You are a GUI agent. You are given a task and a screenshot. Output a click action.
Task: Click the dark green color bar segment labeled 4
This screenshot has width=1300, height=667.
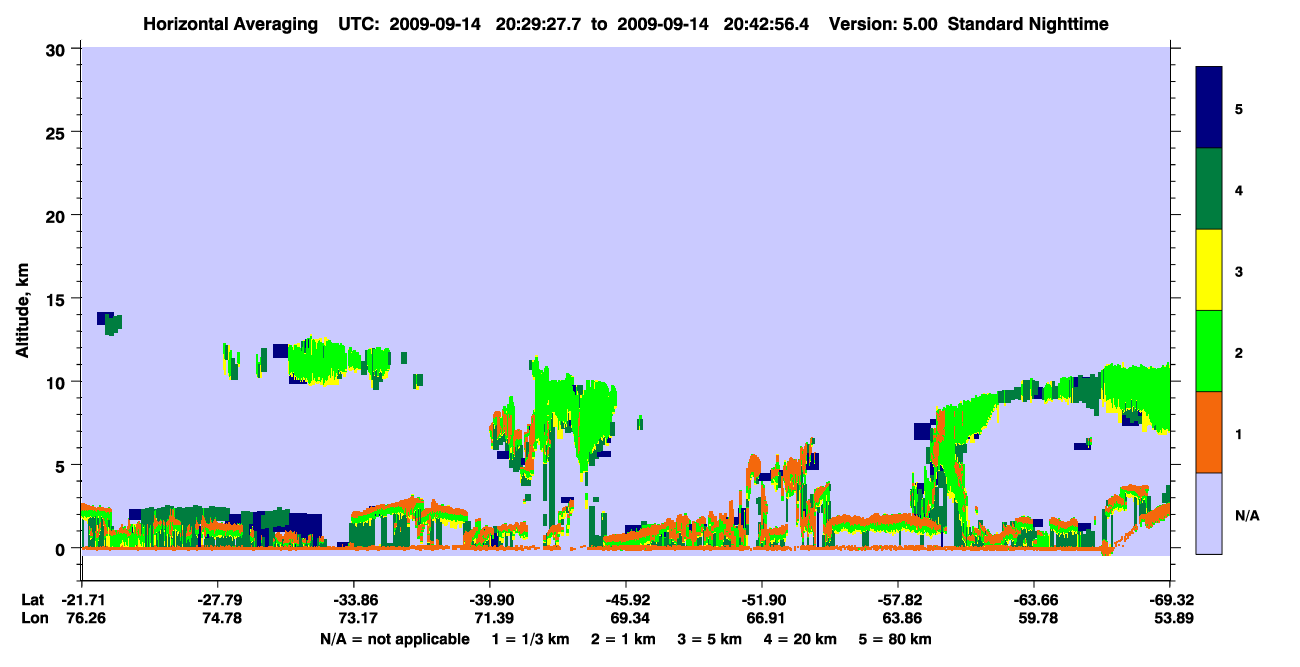click(1209, 188)
